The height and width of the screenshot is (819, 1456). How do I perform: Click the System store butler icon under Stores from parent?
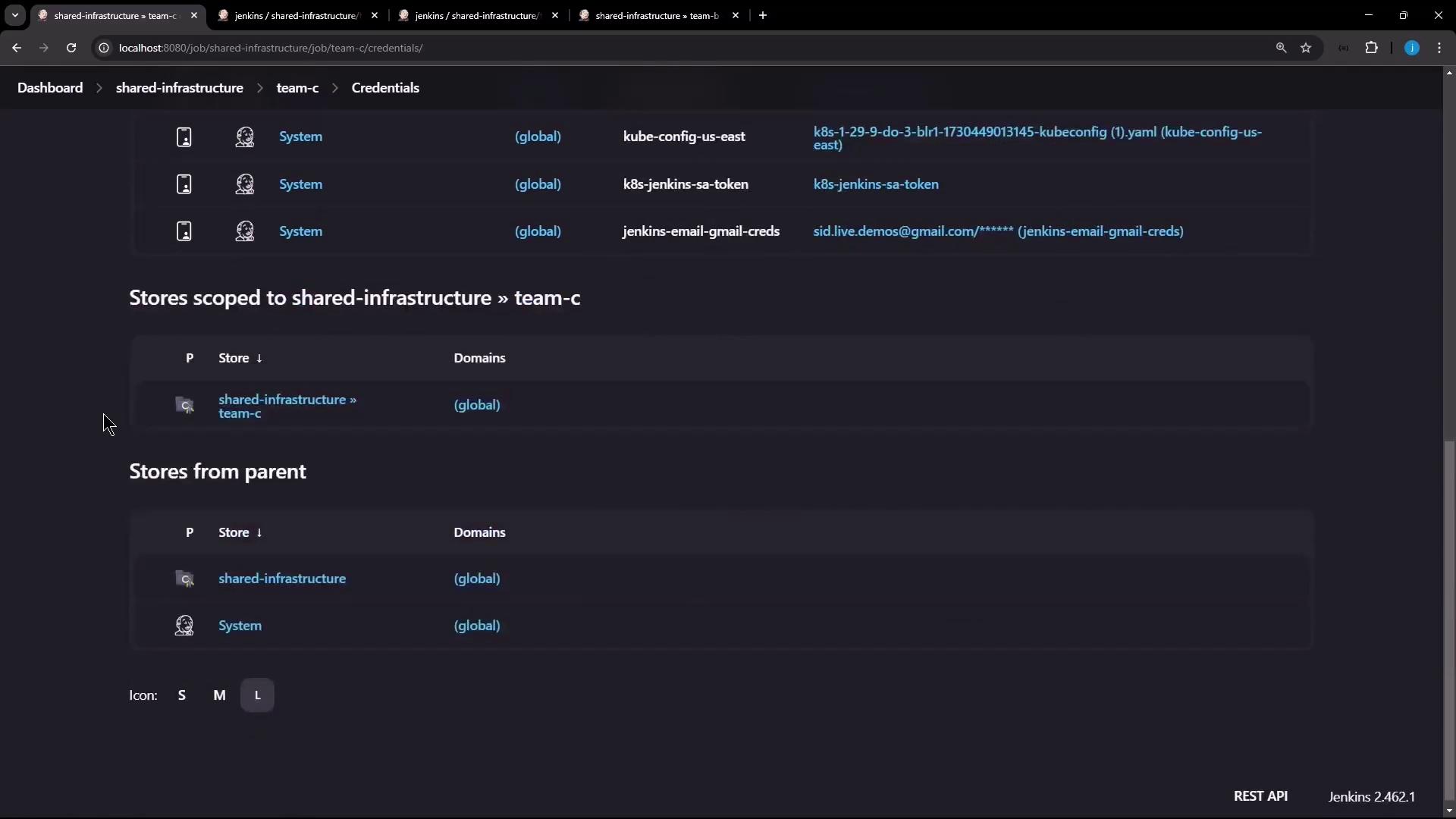pos(184,626)
